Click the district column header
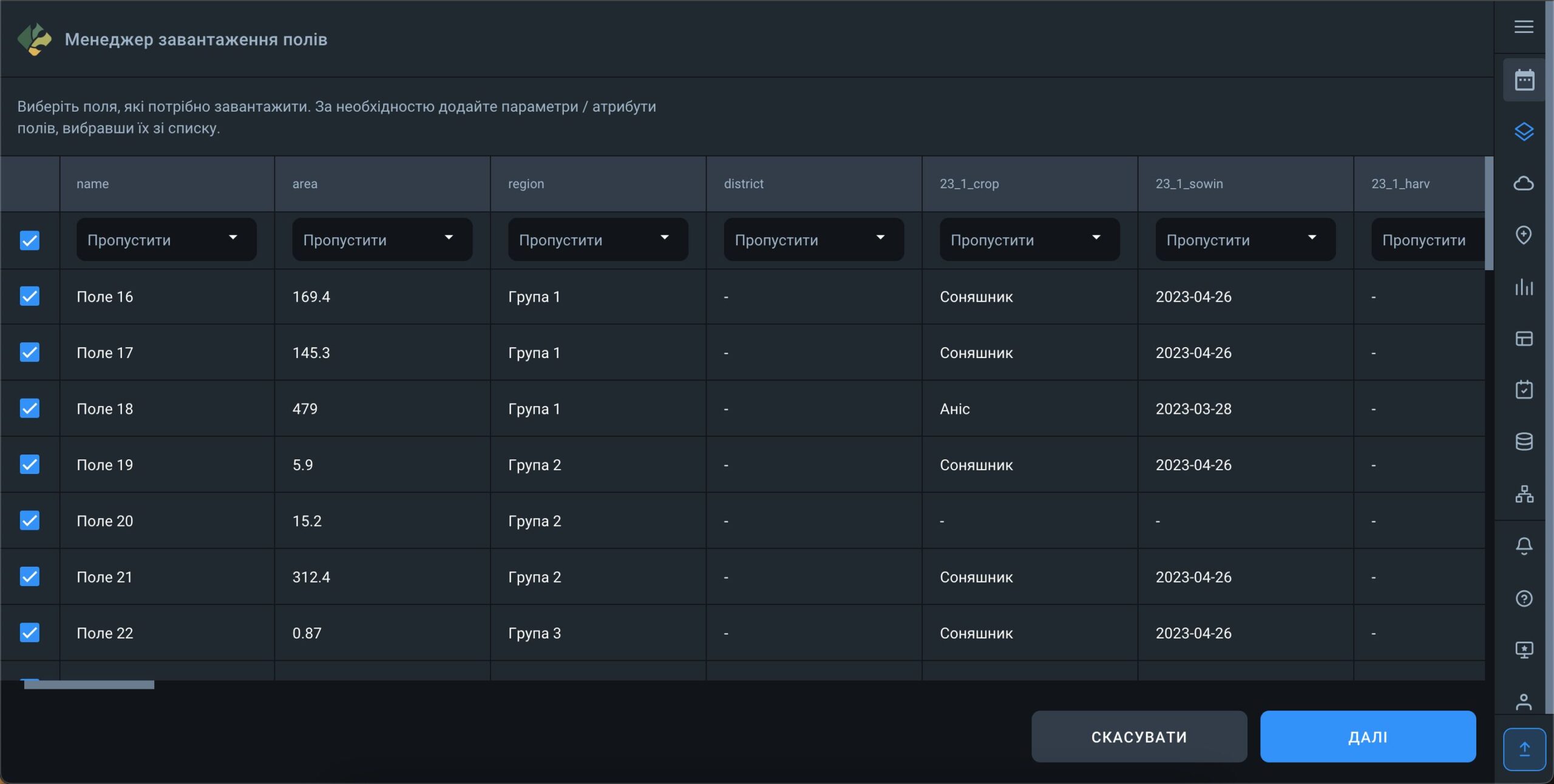Screen dimensions: 1554x784 click(x=744, y=184)
